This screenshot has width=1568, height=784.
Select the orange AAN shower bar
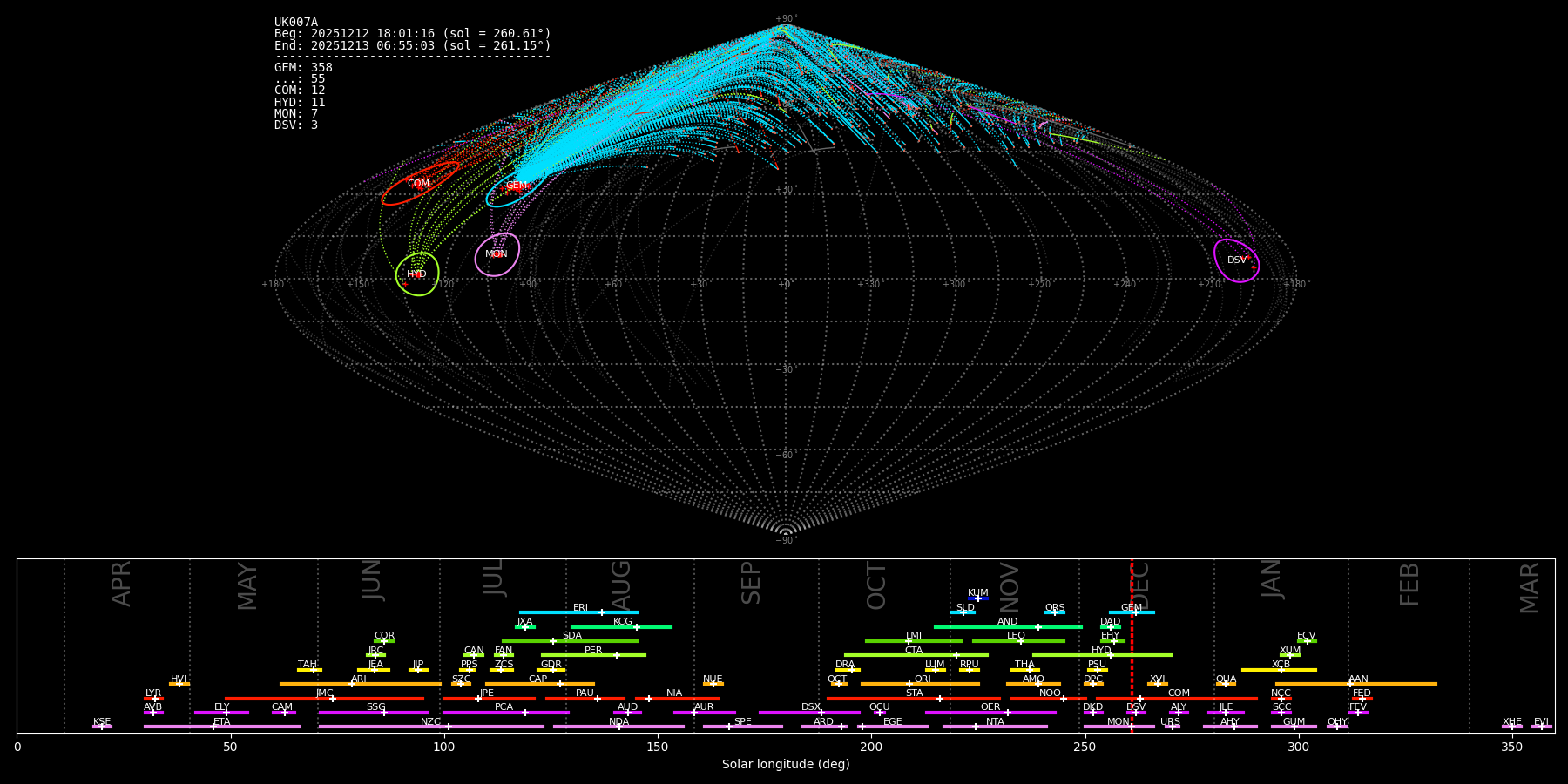(x=1356, y=684)
